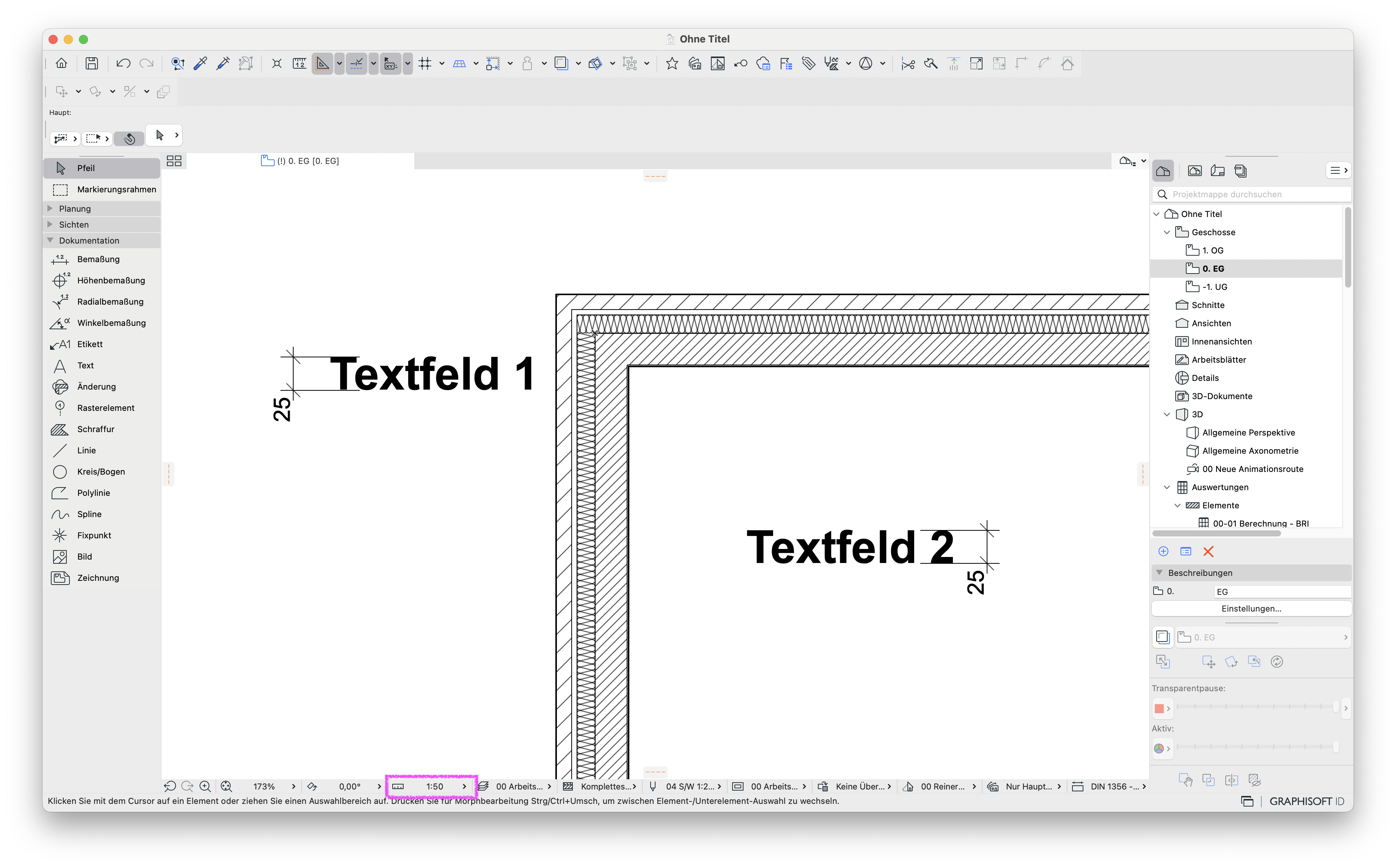Viewport: 1396px width, 868px height.
Task: Open Projektmappe view in navigator
Action: pos(1163,171)
